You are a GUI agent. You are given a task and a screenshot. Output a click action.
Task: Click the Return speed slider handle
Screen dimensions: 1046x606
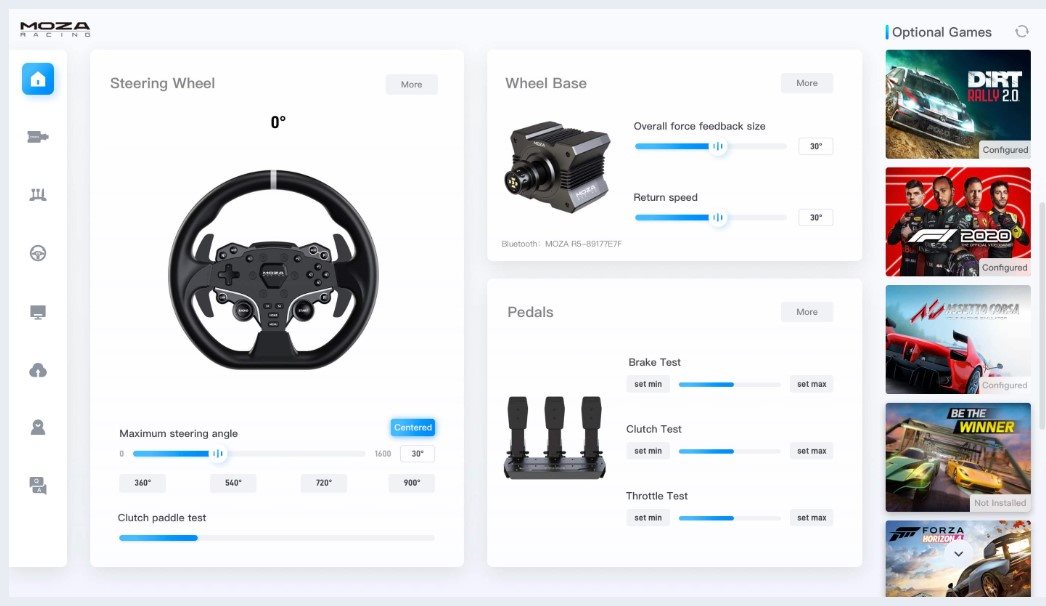(x=718, y=218)
